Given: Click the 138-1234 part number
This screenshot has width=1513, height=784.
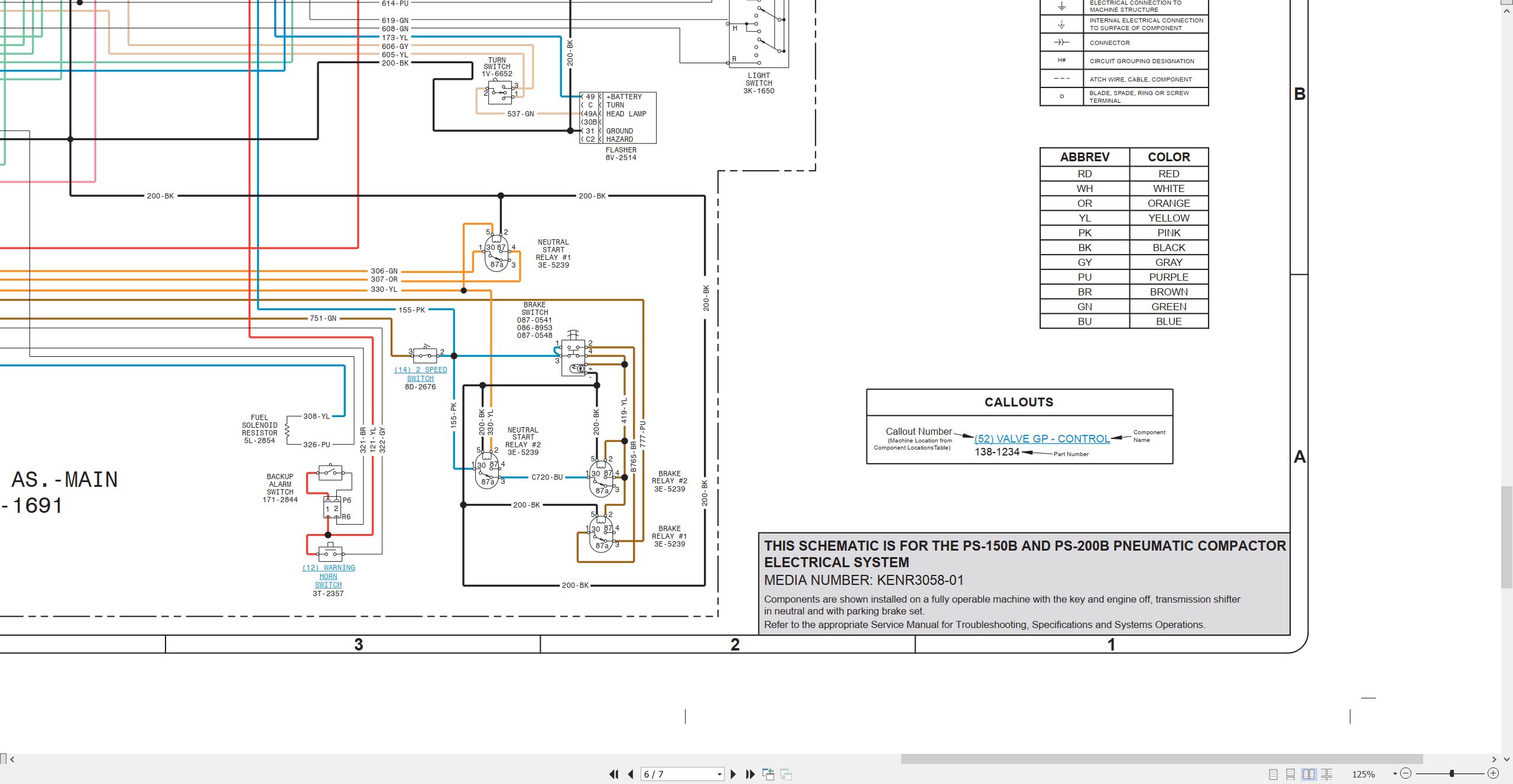Looking at the screenshot, I should (x=997, y=452).
